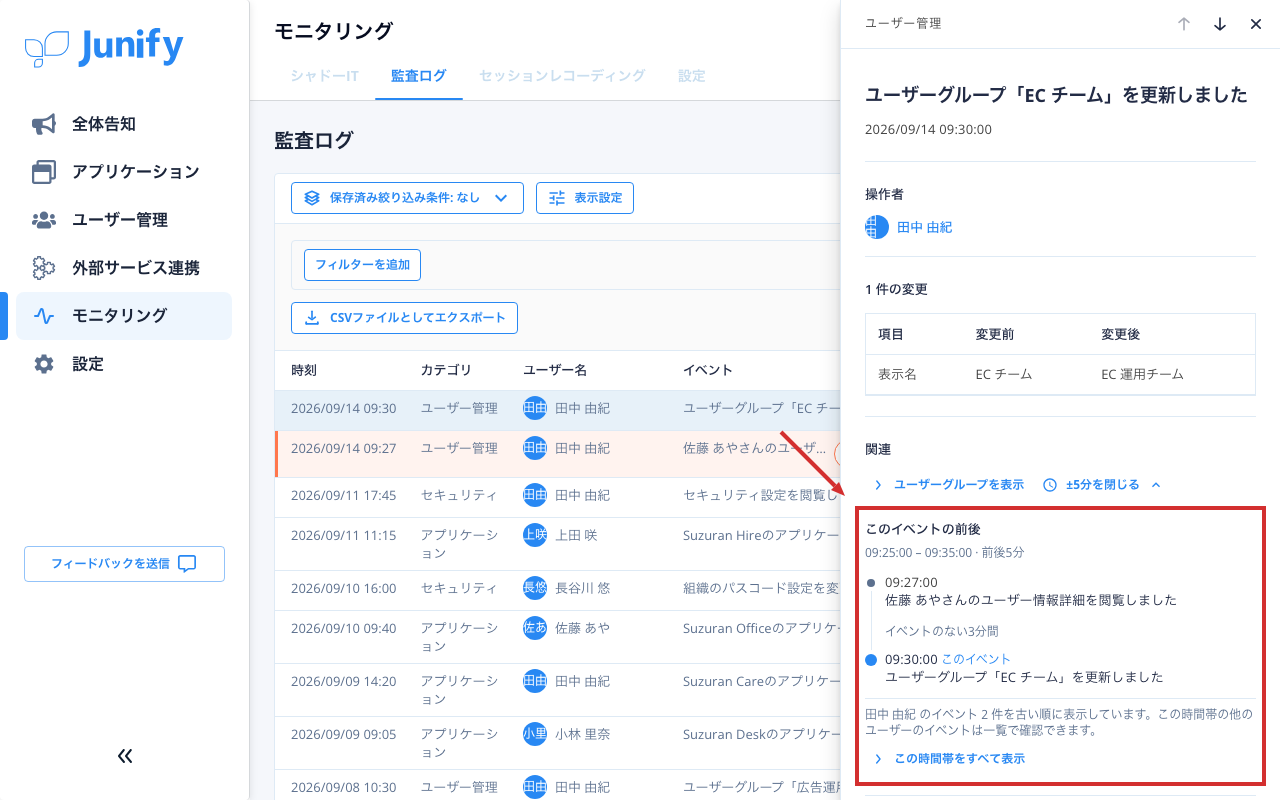This screenshot has width=1280, height=800.
Task: Open 全体告知 megaphone icon in sidebar
Action: [43, 124]
